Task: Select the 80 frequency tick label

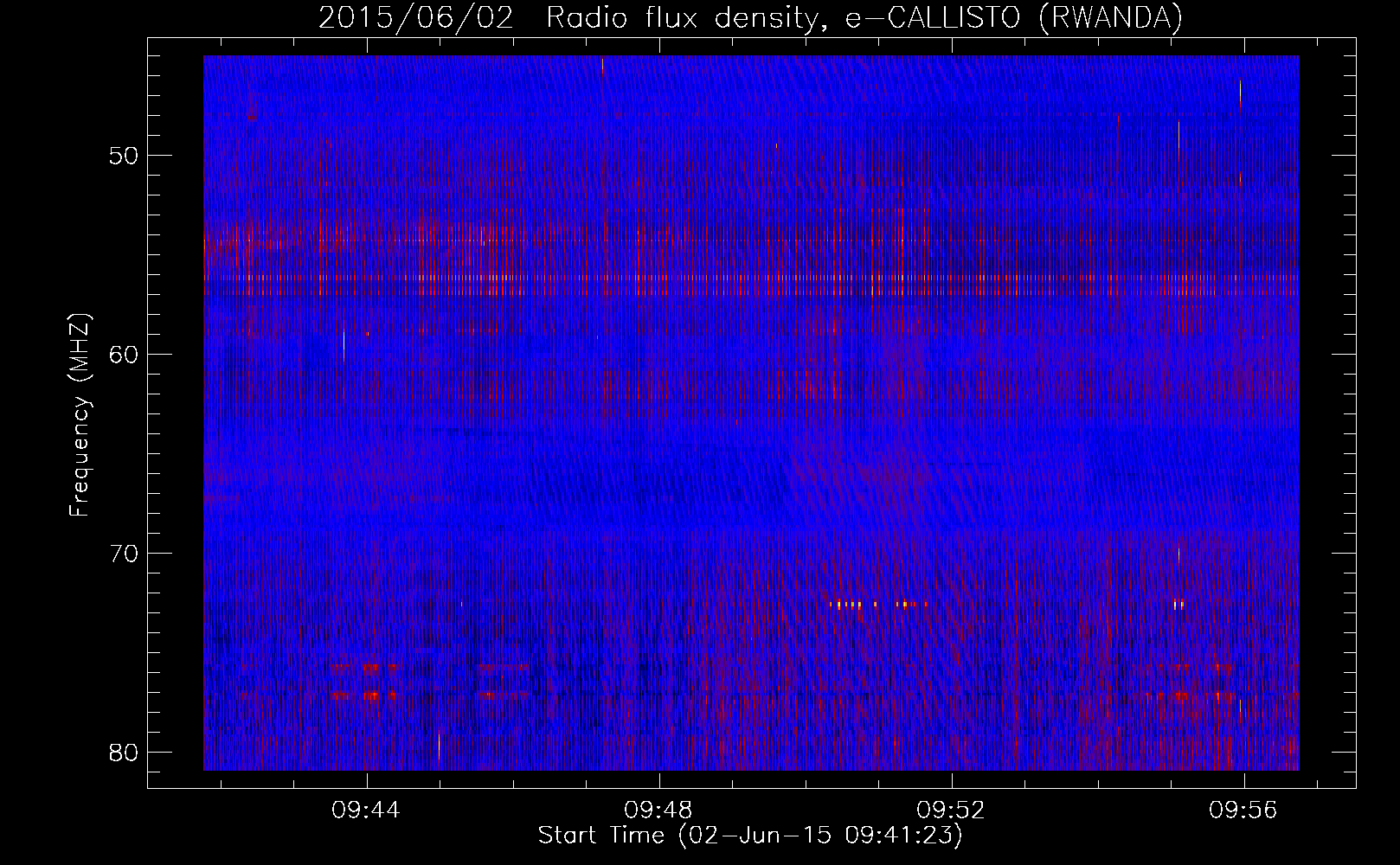Action: [x=125, y=753]
